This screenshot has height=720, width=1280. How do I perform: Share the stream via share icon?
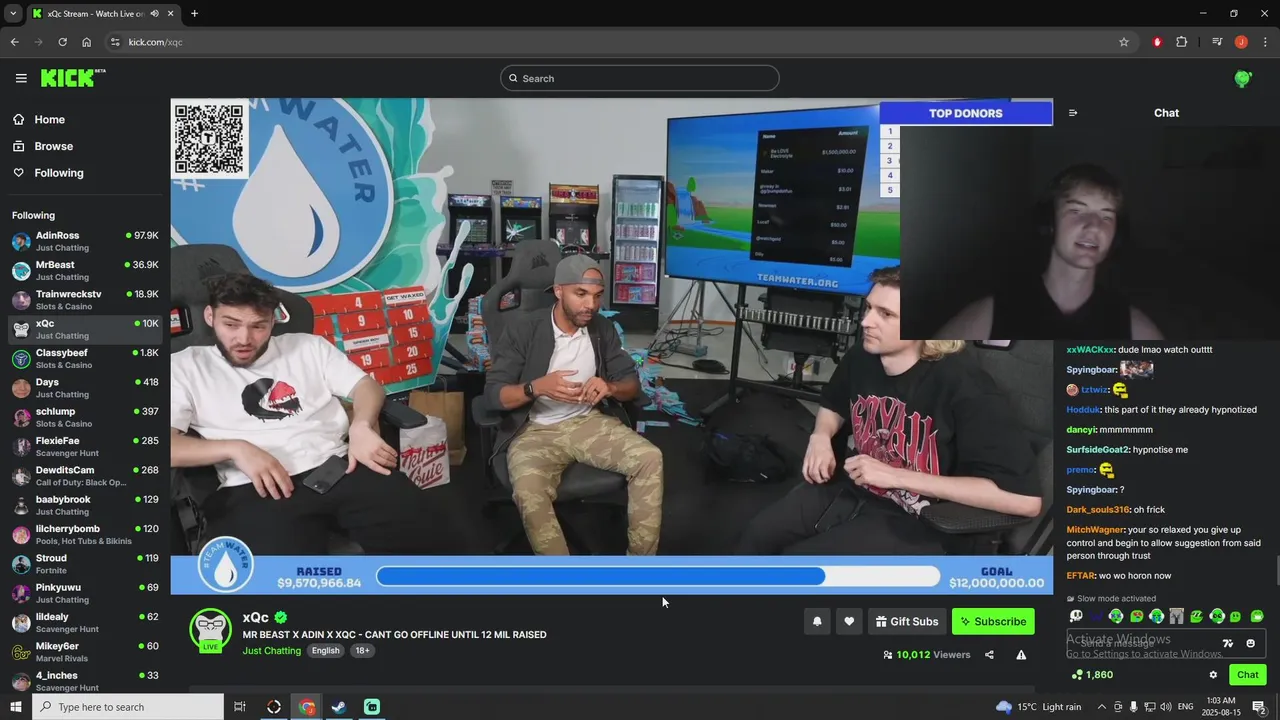[989, 655]
